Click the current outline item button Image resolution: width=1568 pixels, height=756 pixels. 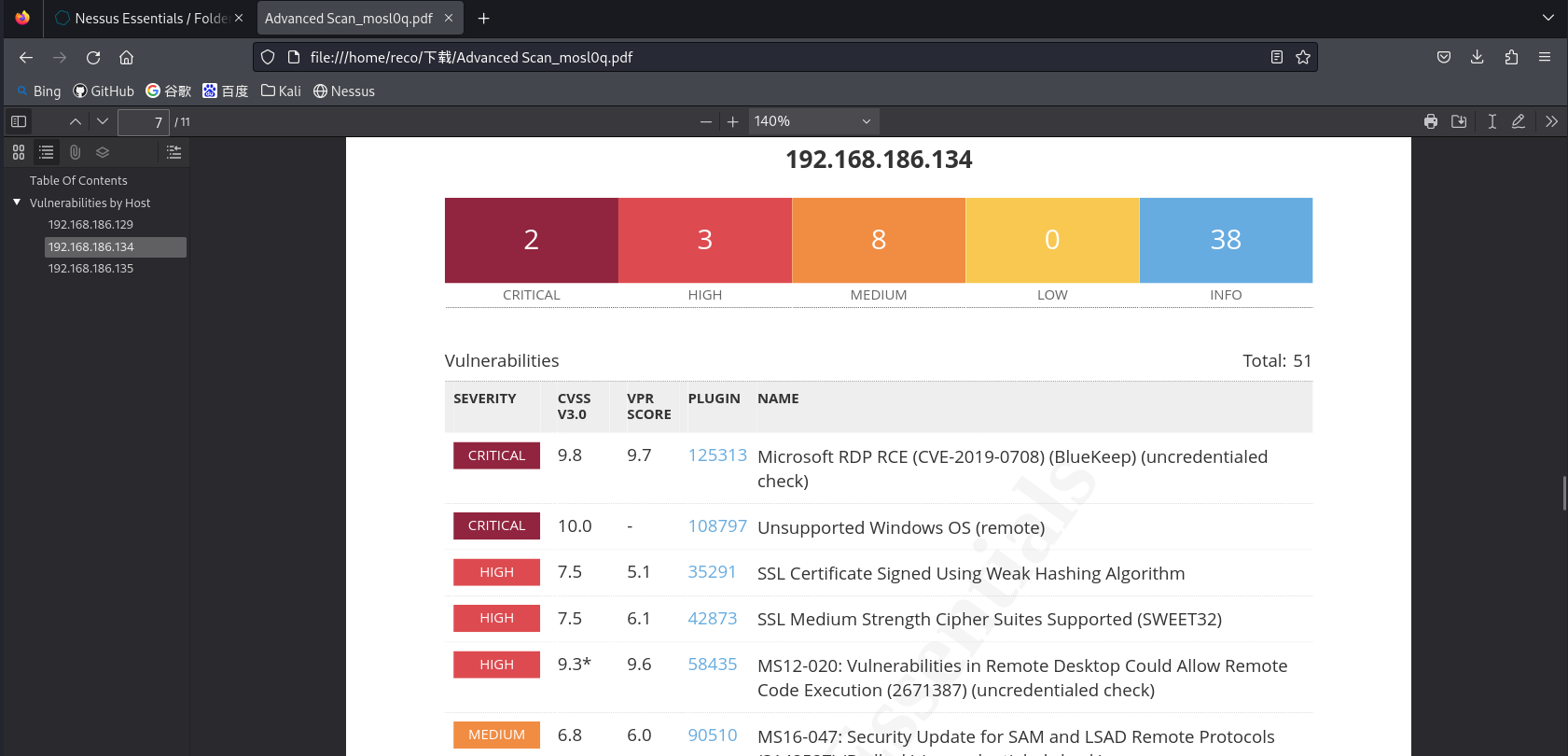173,152
